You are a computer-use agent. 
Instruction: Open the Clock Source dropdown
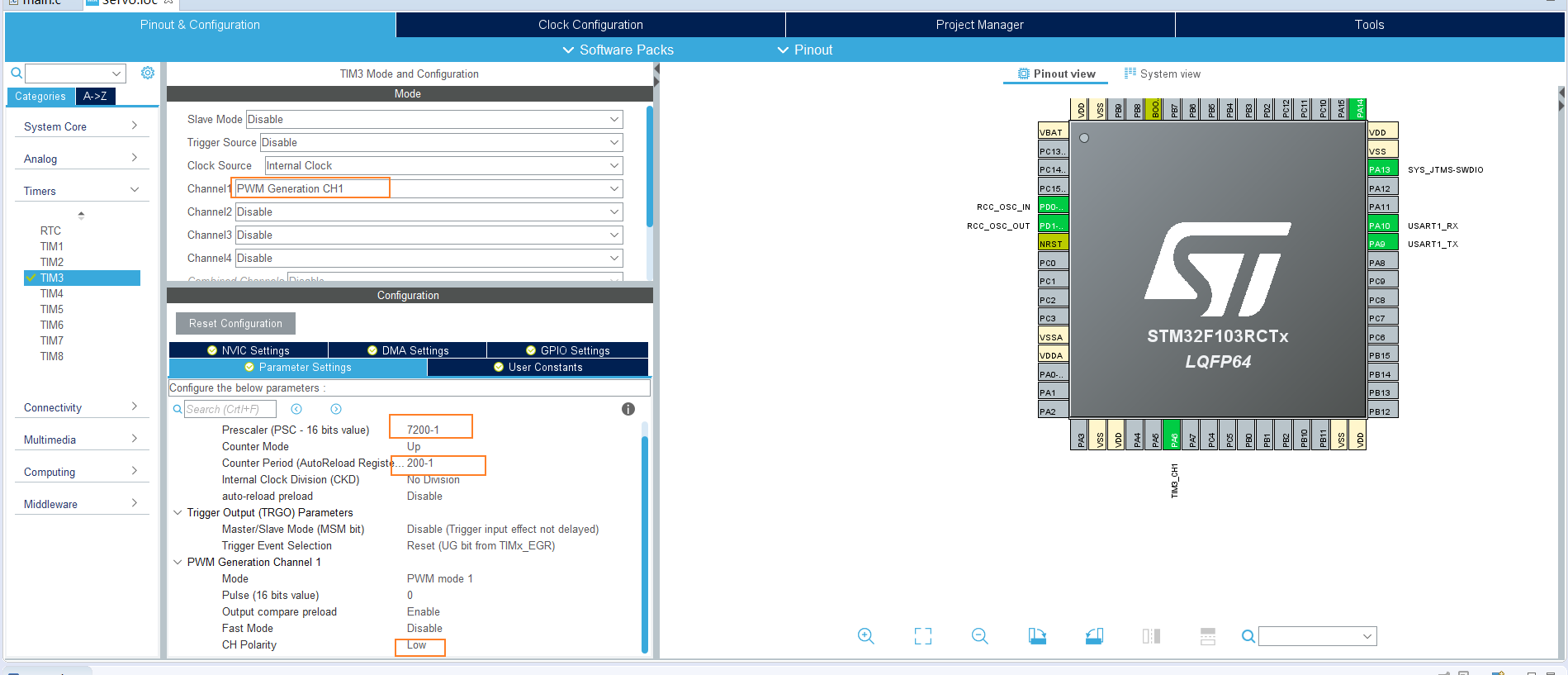point(444,165)
